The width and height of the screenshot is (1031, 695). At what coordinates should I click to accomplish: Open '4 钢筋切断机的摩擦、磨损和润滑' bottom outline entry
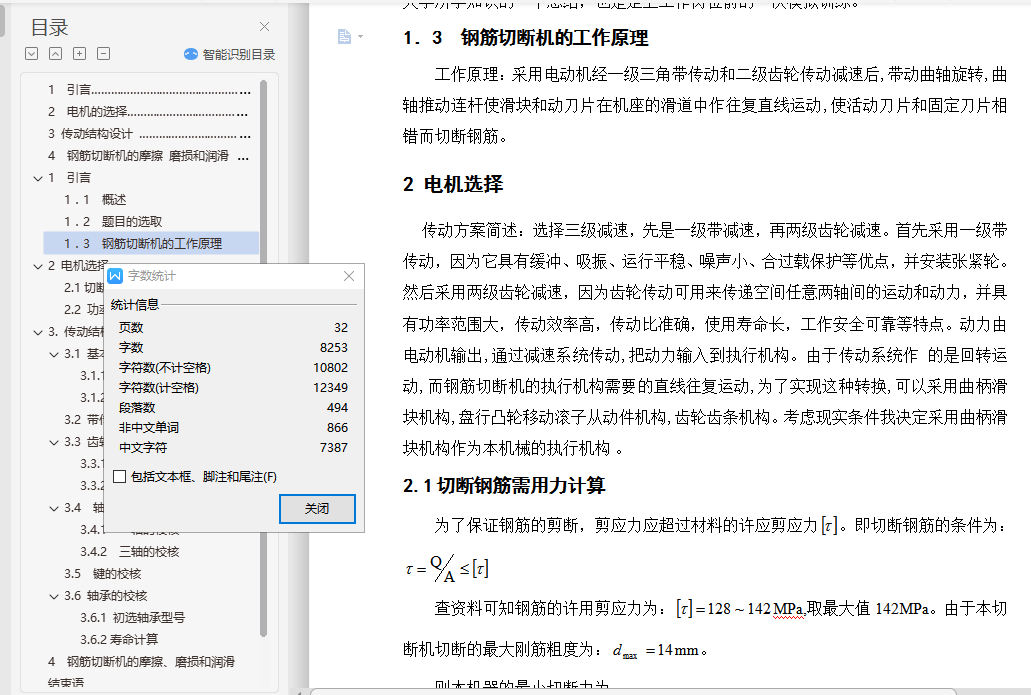coord(141,661)
